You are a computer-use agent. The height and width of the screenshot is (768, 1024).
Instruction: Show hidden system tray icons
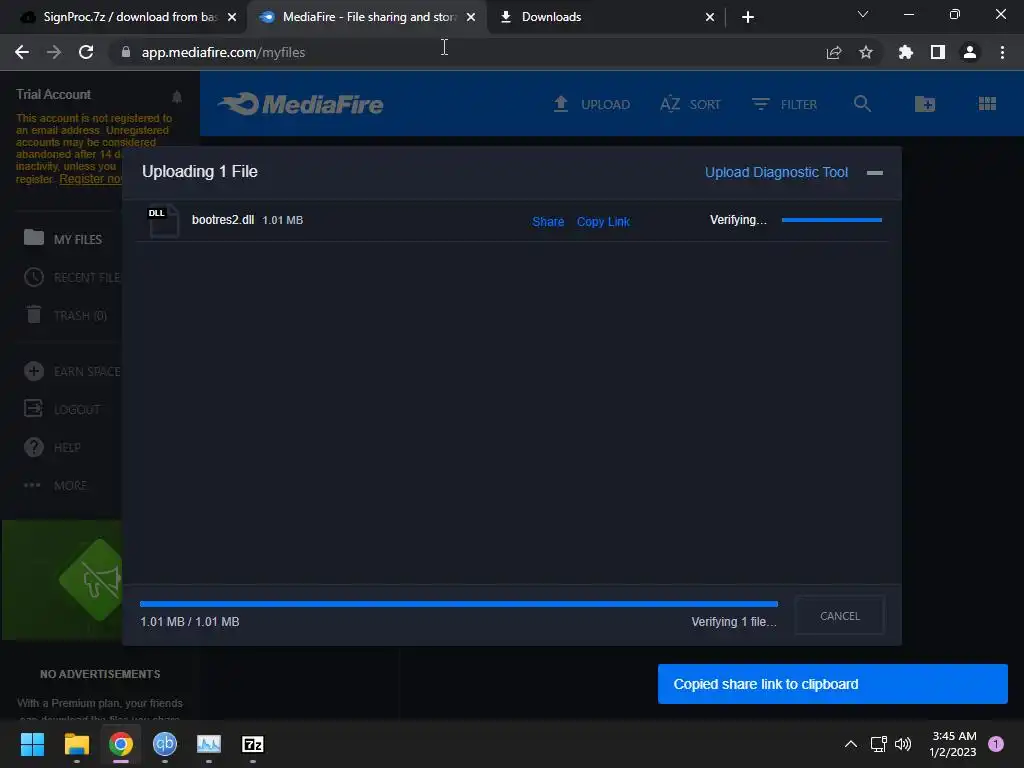point(851,744)
